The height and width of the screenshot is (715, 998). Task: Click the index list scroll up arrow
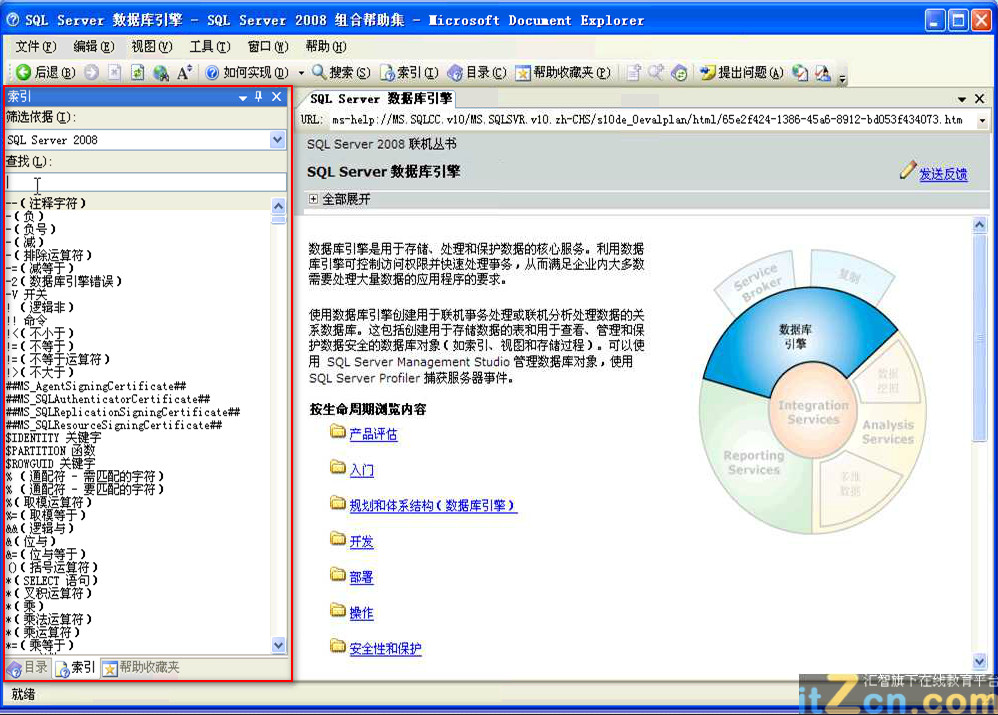pyautogui.click(x=278, y=206)
